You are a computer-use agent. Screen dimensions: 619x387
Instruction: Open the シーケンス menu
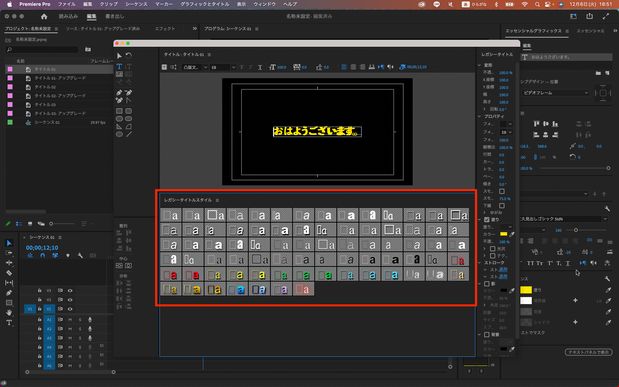[136, 4]
